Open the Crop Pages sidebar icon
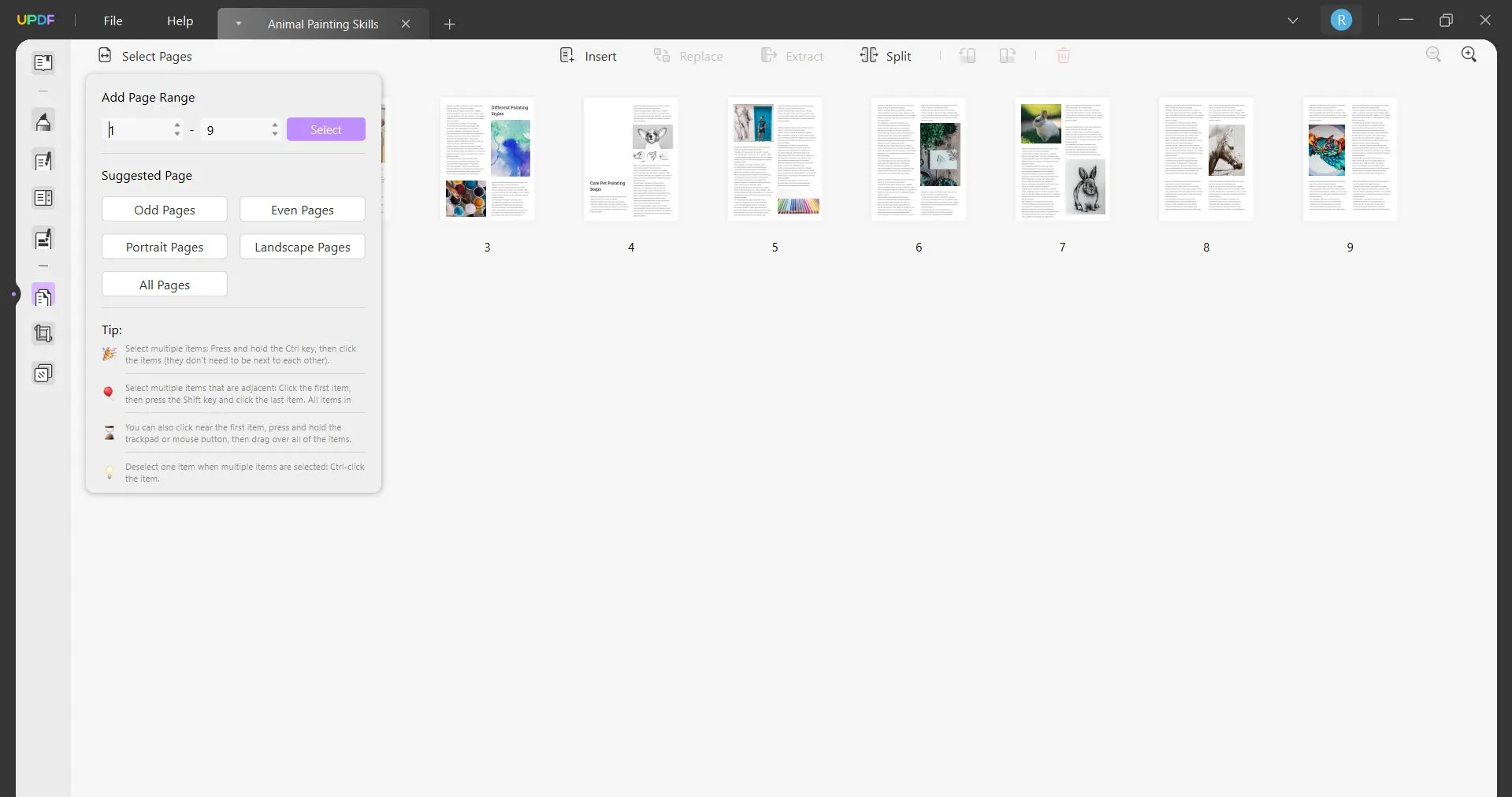This screenshot has width=1512, height=797. coord(43,334)
